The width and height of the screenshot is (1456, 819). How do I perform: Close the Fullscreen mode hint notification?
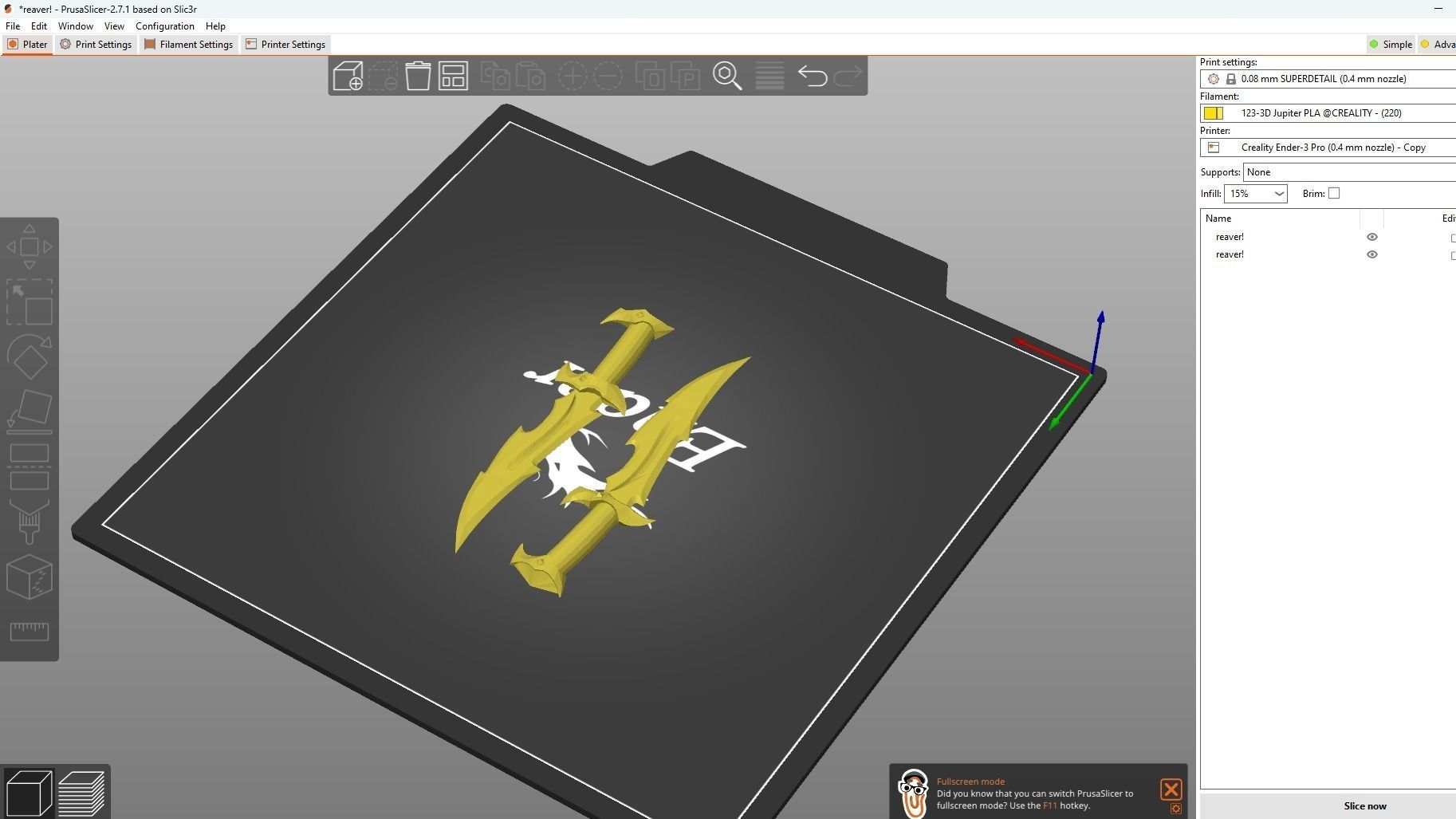click(1171, 789)
